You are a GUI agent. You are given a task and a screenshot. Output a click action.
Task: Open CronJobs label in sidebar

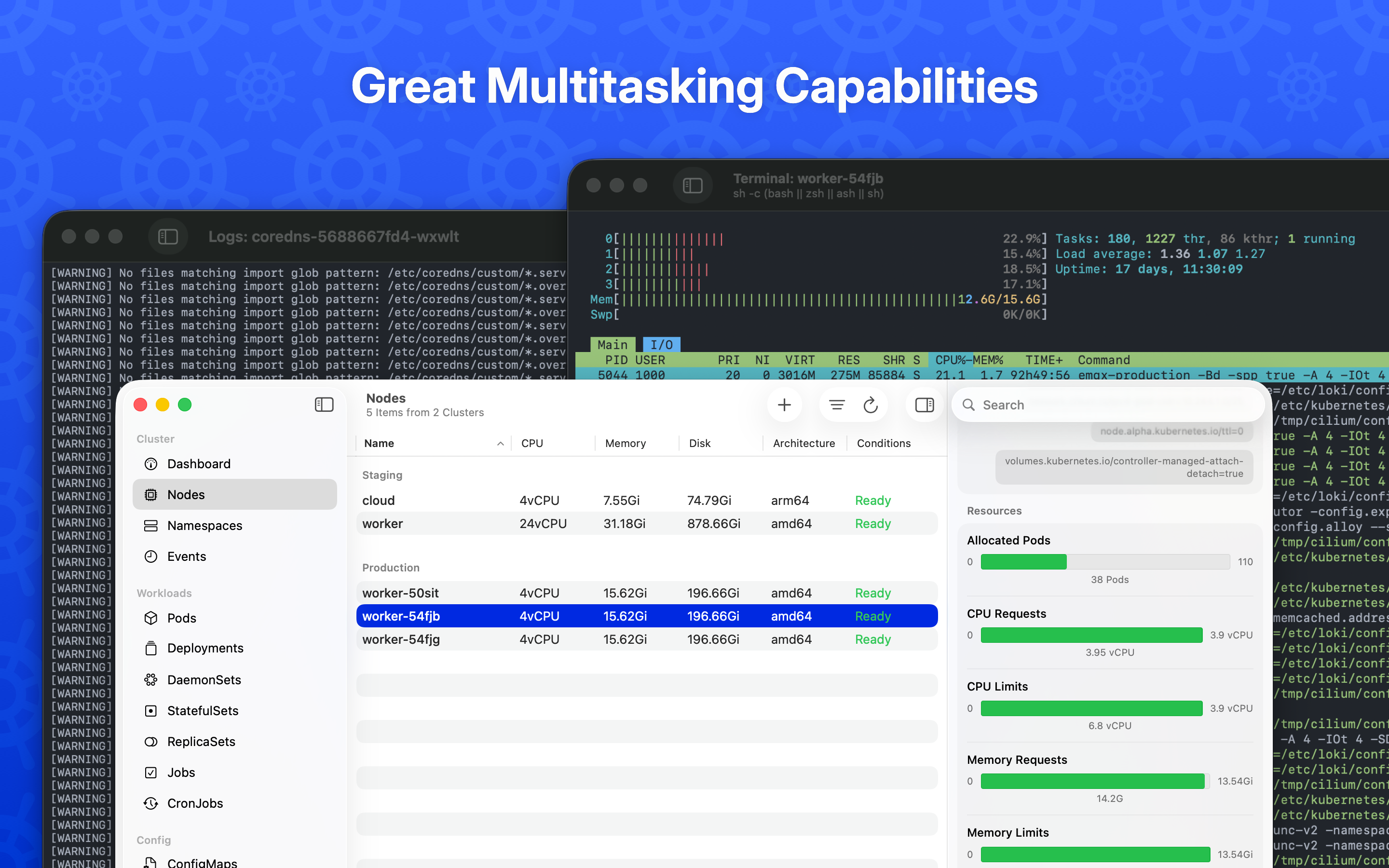[x=195, y=803]
